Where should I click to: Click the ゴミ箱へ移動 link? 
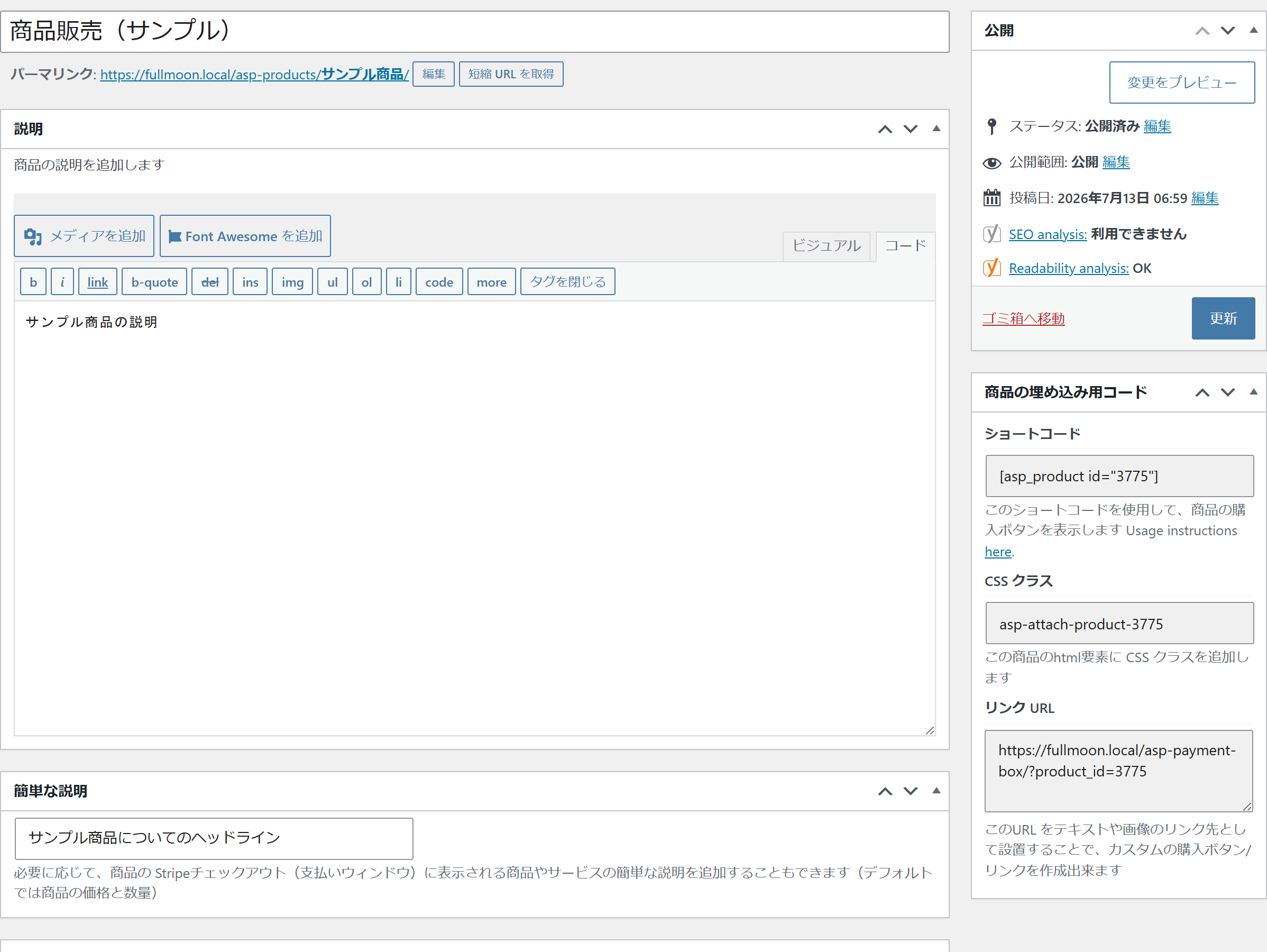pos(1023,318)
